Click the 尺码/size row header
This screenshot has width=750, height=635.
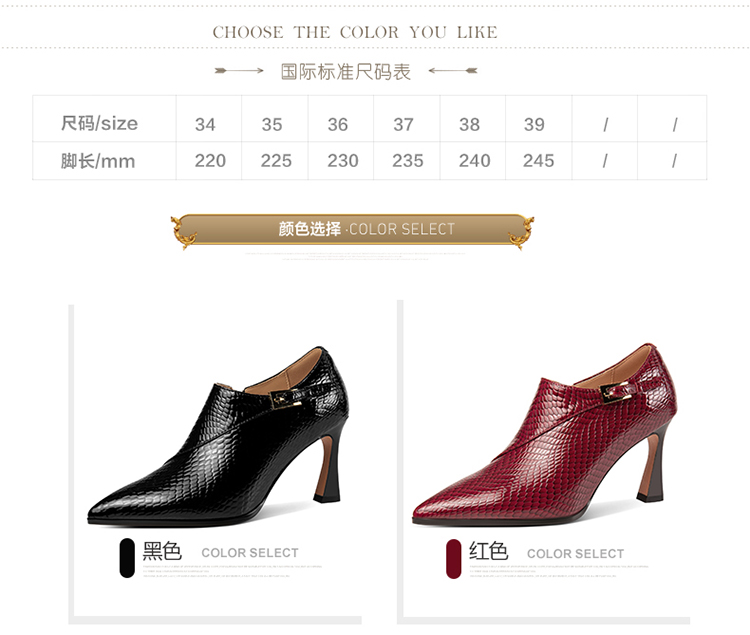click(x=99, y=123)
